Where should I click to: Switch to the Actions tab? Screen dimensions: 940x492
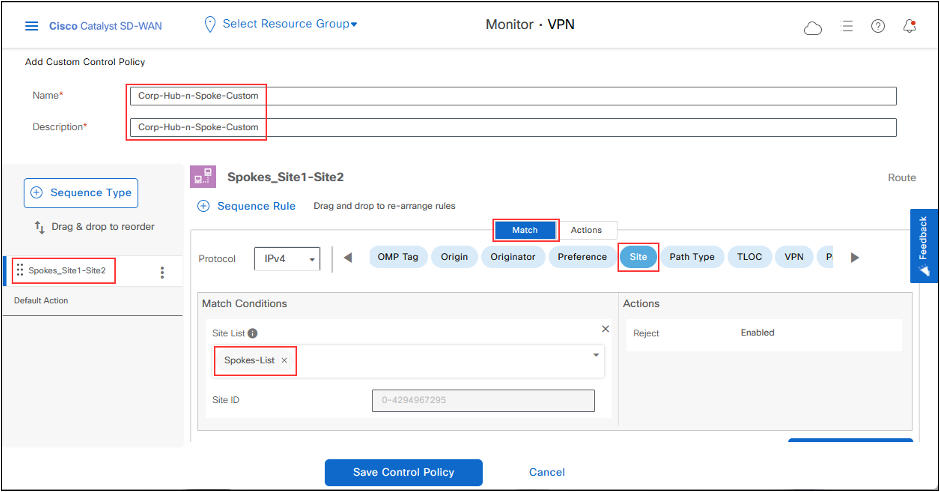click(586, 230)
